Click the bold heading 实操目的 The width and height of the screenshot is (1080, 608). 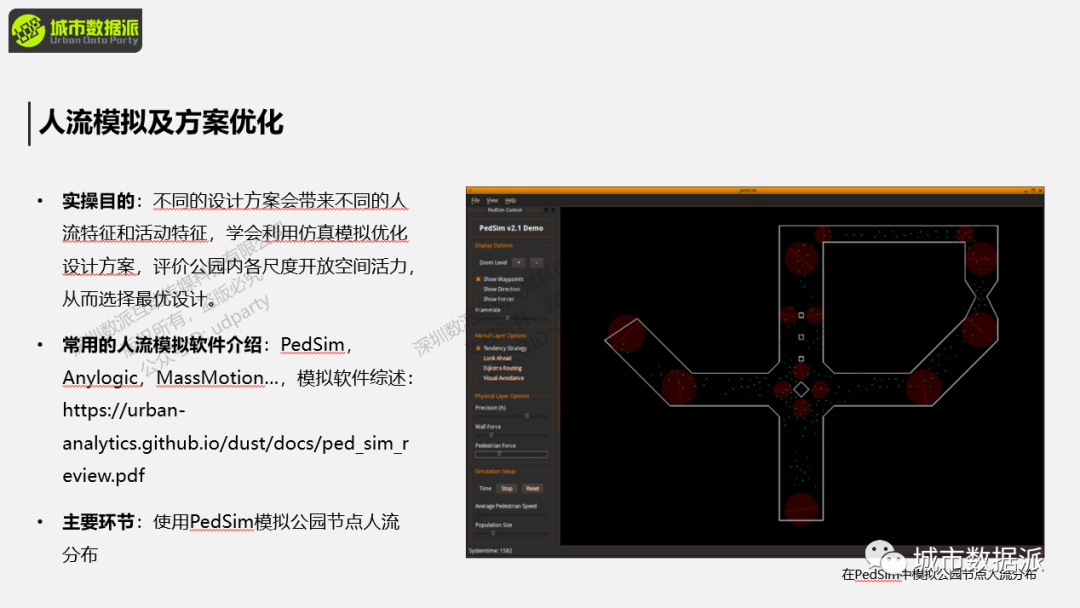coord(98,201)
